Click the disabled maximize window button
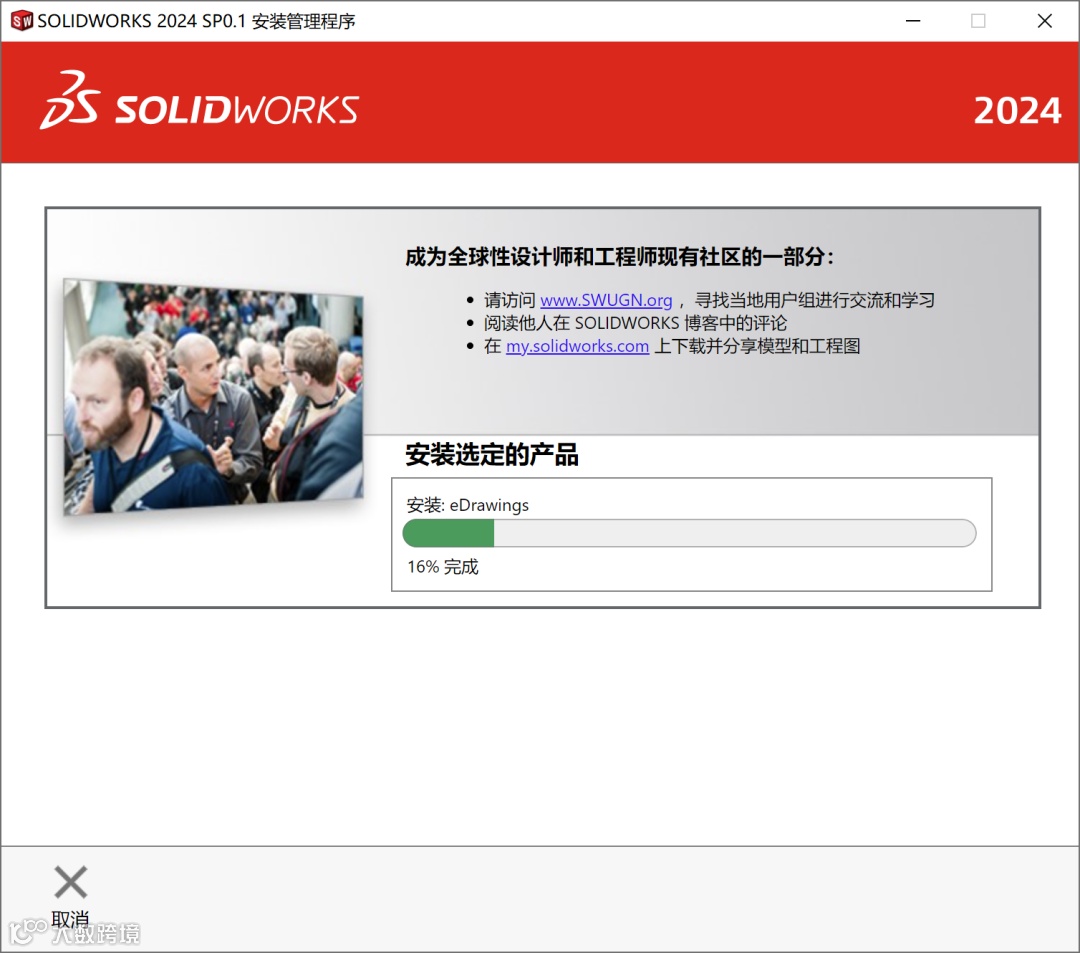 (978, 21)
